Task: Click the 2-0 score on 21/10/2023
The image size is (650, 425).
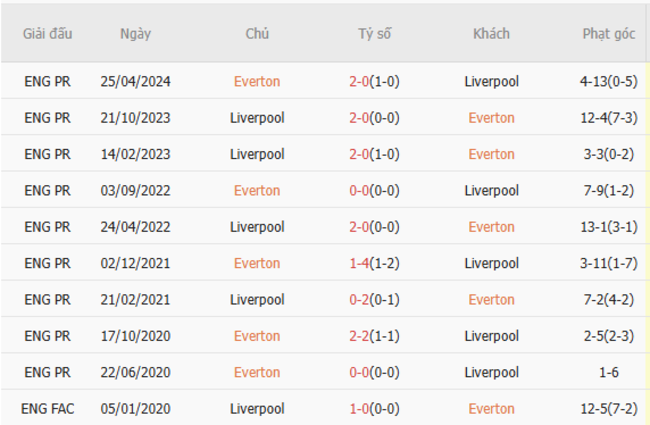Action: [x=359, y=118]
